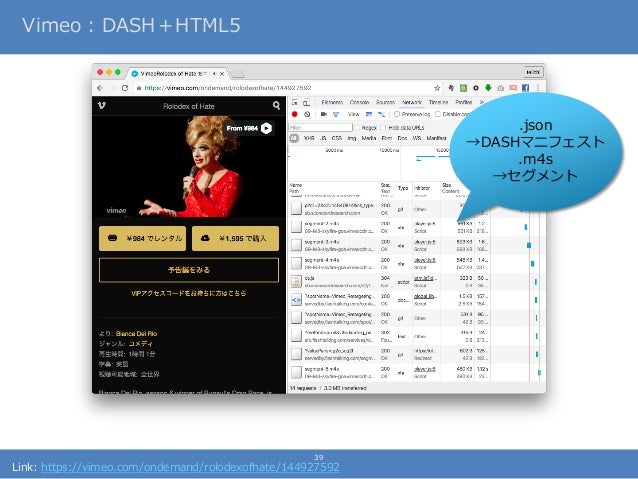Filter requests by Manifest type
The image size is (638, 479).
436,138
